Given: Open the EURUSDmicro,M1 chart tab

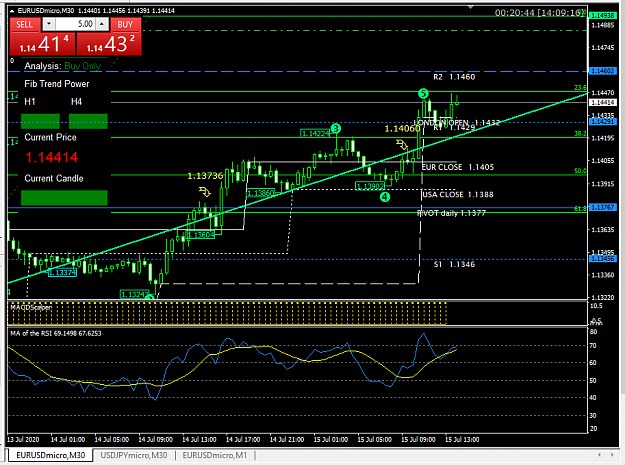Looking at the screenshot, I should (214, 455).
